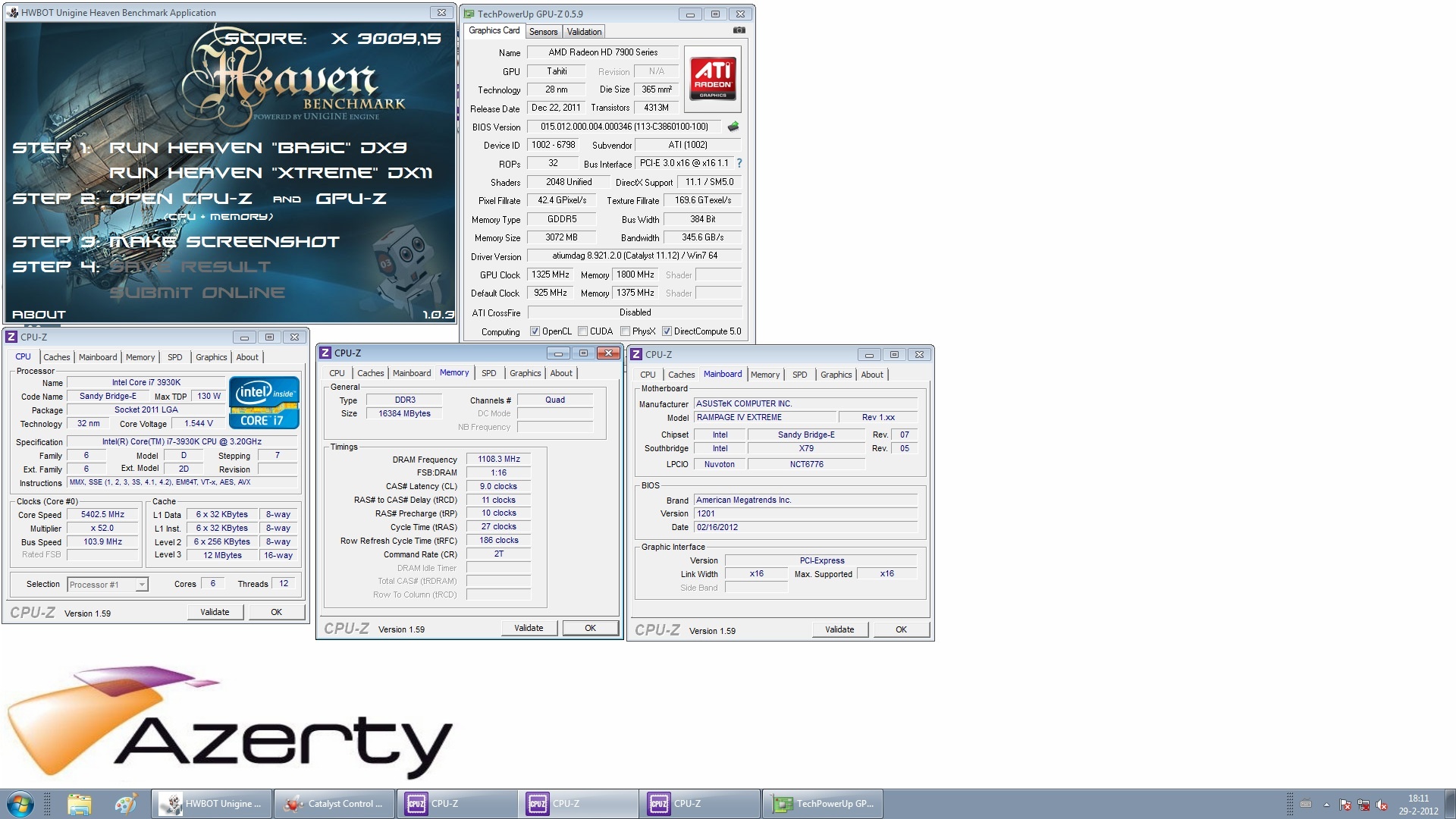Enable the CUDA checkbox

tap(582, 331)
